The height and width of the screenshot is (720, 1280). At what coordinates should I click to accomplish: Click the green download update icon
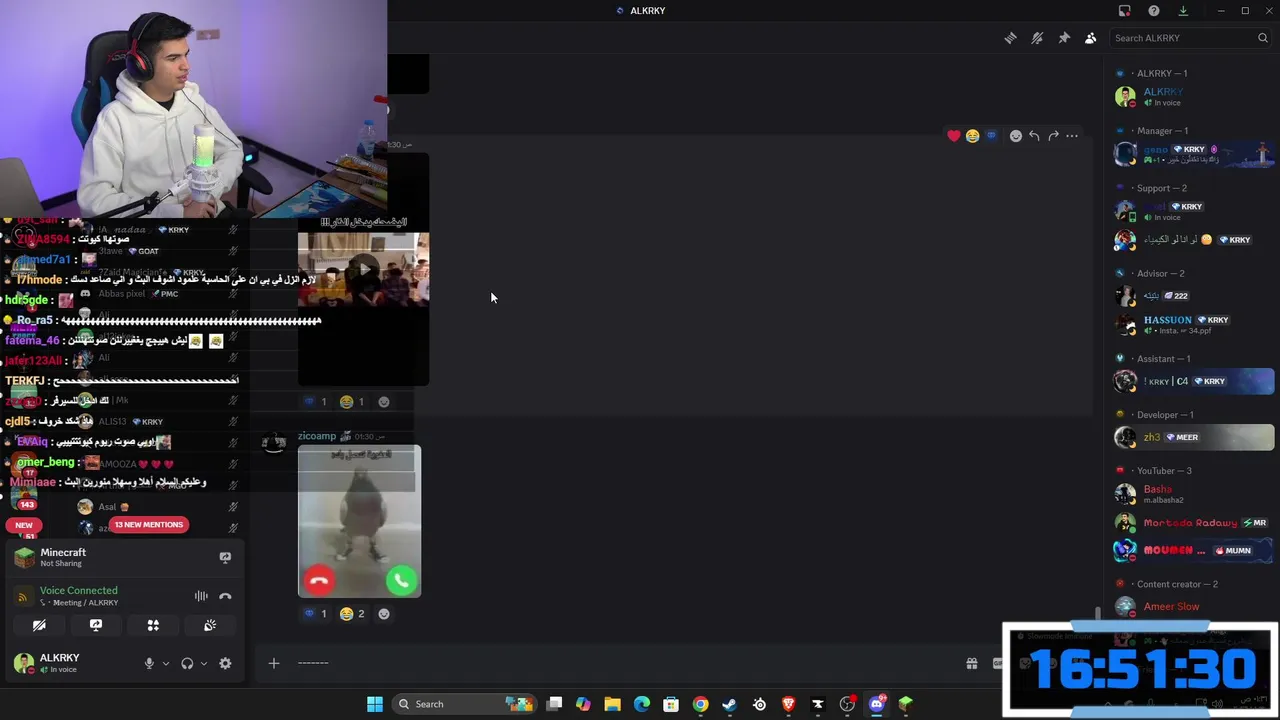click(x=1183, y=11)
